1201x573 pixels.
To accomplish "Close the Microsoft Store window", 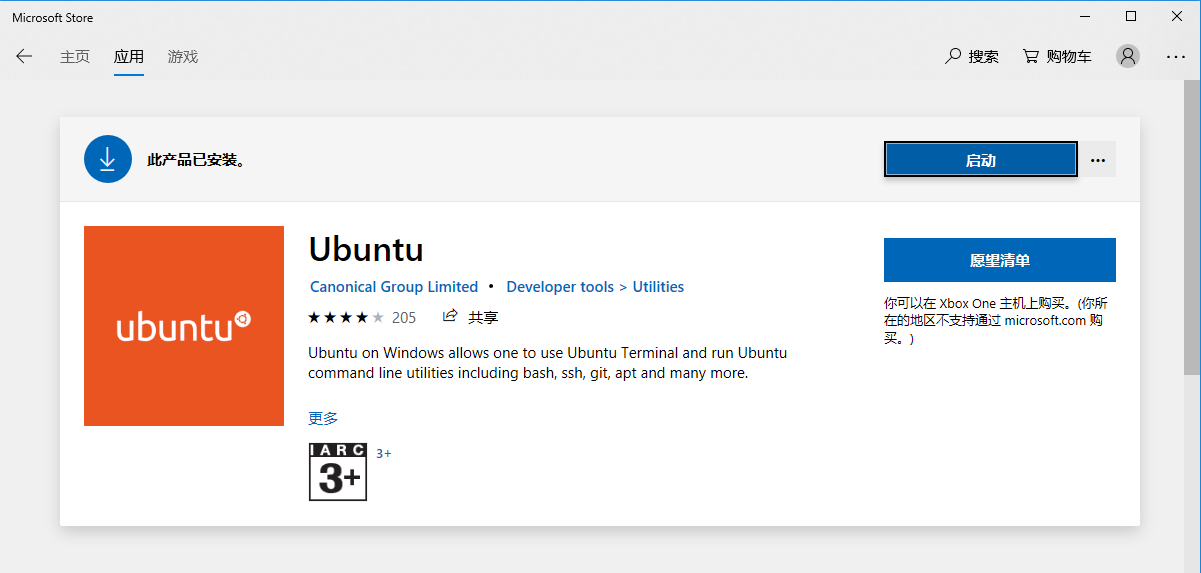I will pos(1177,16).
